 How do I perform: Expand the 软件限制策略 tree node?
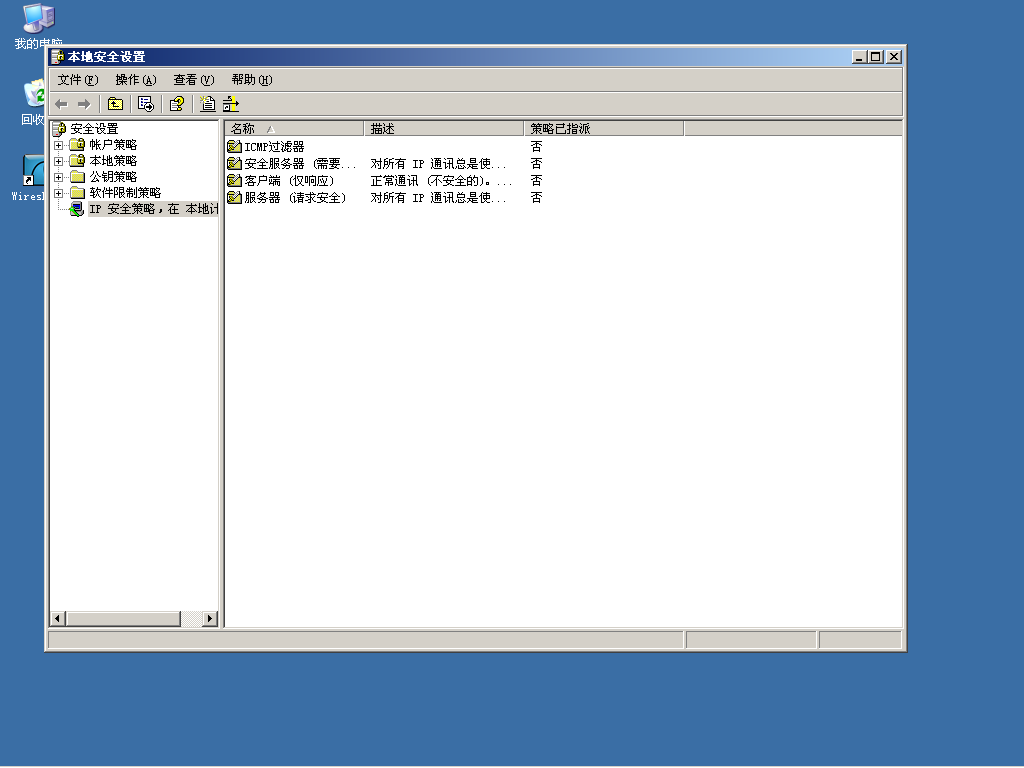[x=58, y=193]
